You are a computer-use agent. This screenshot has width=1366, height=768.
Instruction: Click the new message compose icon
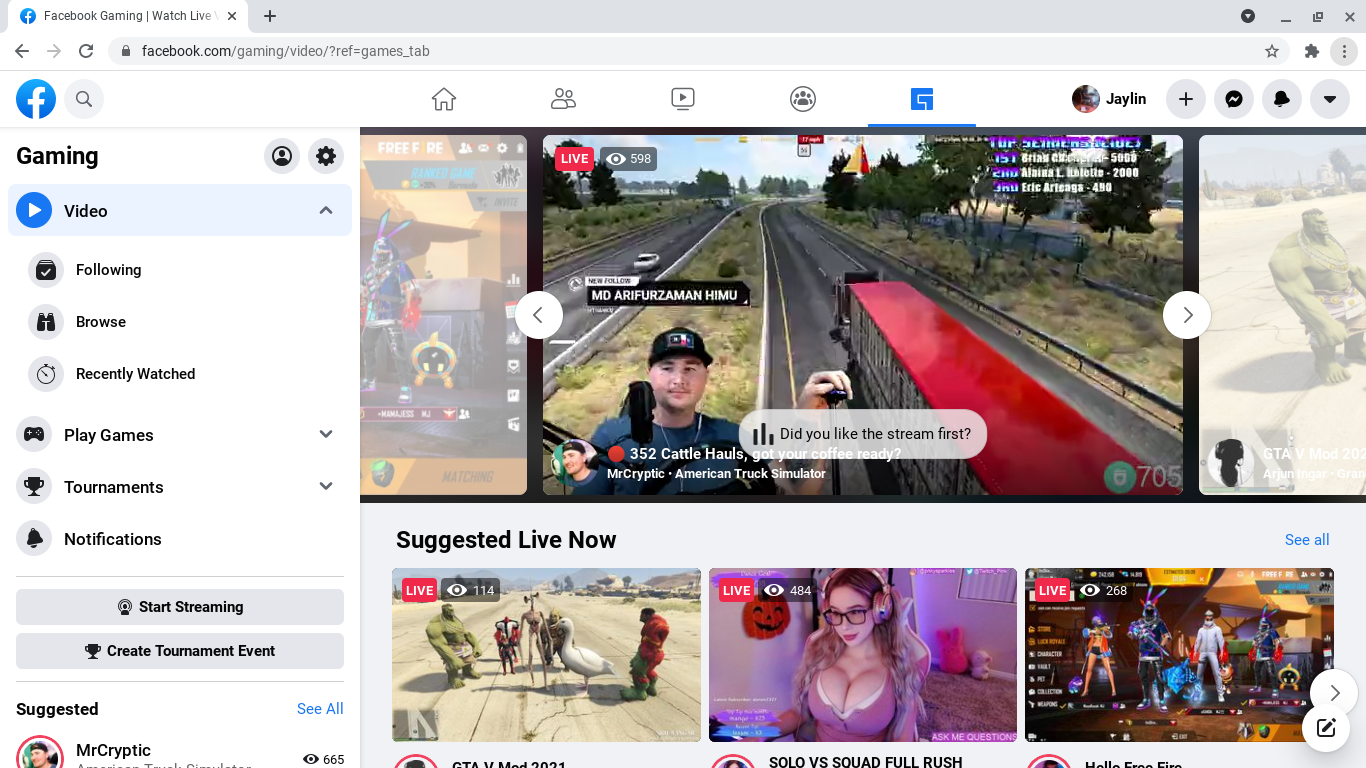[x=1326, y=728]
